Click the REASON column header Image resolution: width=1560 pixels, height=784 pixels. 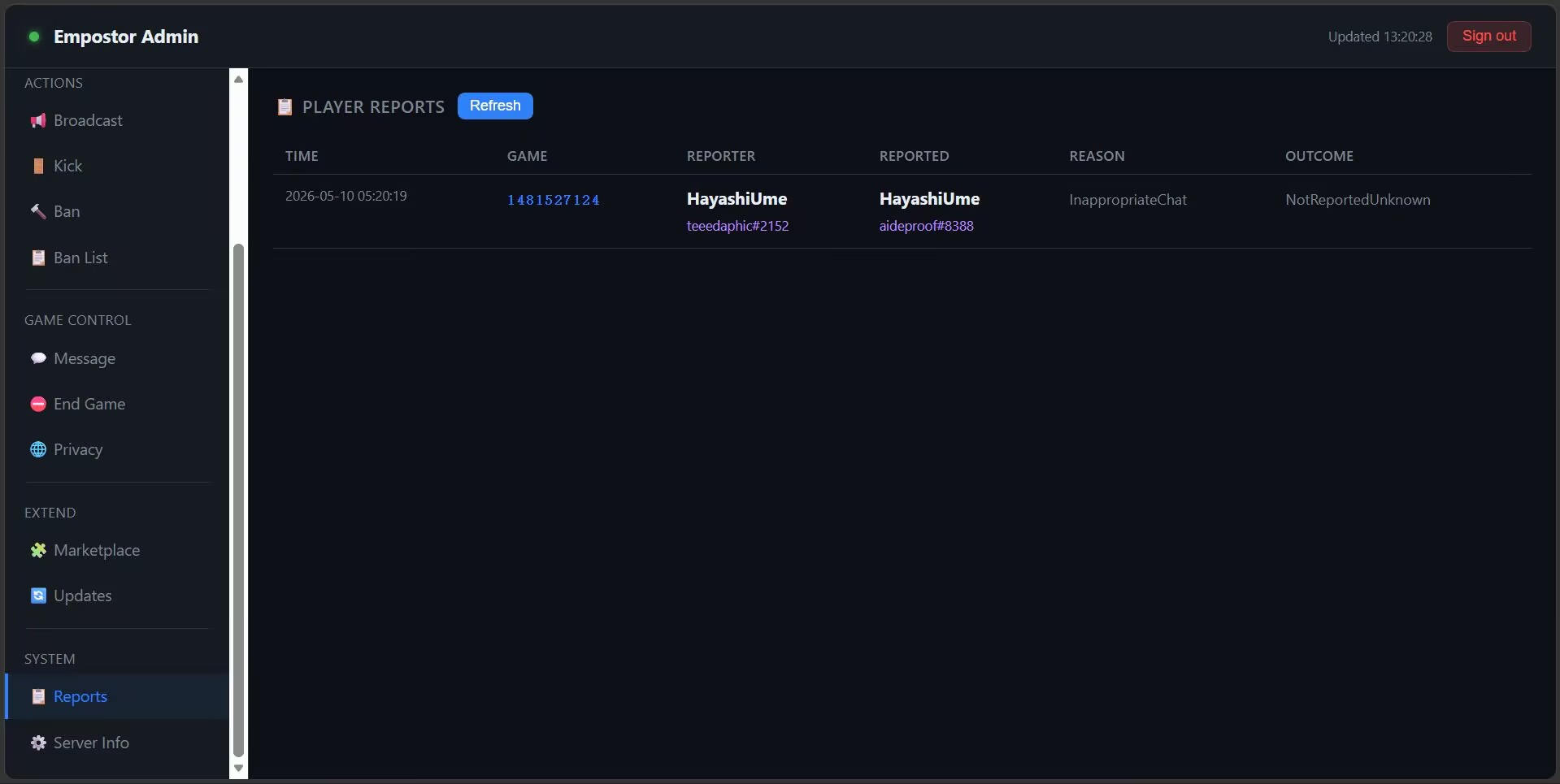(x=1097, y=156)
